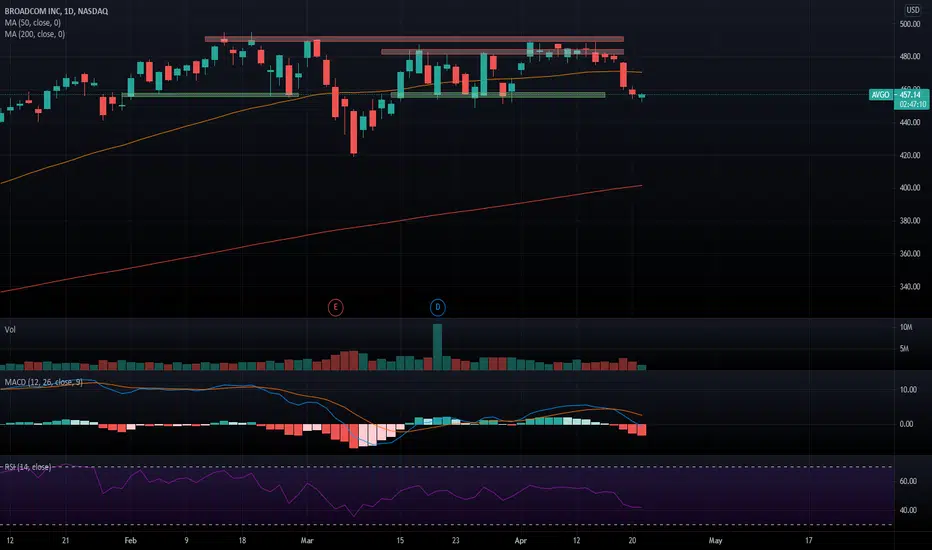The height and width of the screenshot is (550, 932).
Task: Click the Apr date axis label
Action: [x=521, y=540]
